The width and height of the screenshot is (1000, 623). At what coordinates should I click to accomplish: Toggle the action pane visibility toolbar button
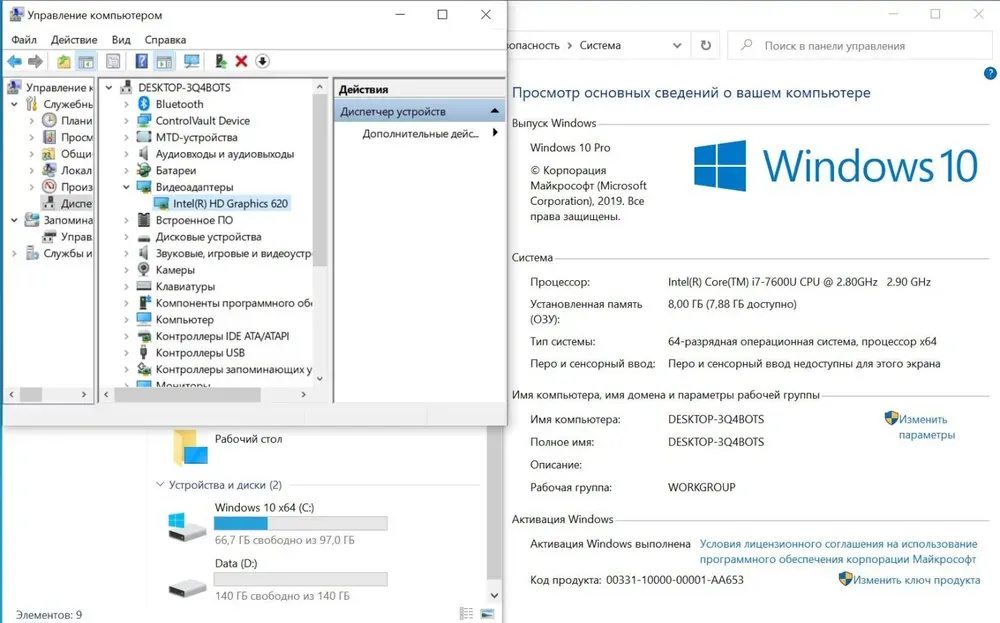pos(164,62)
